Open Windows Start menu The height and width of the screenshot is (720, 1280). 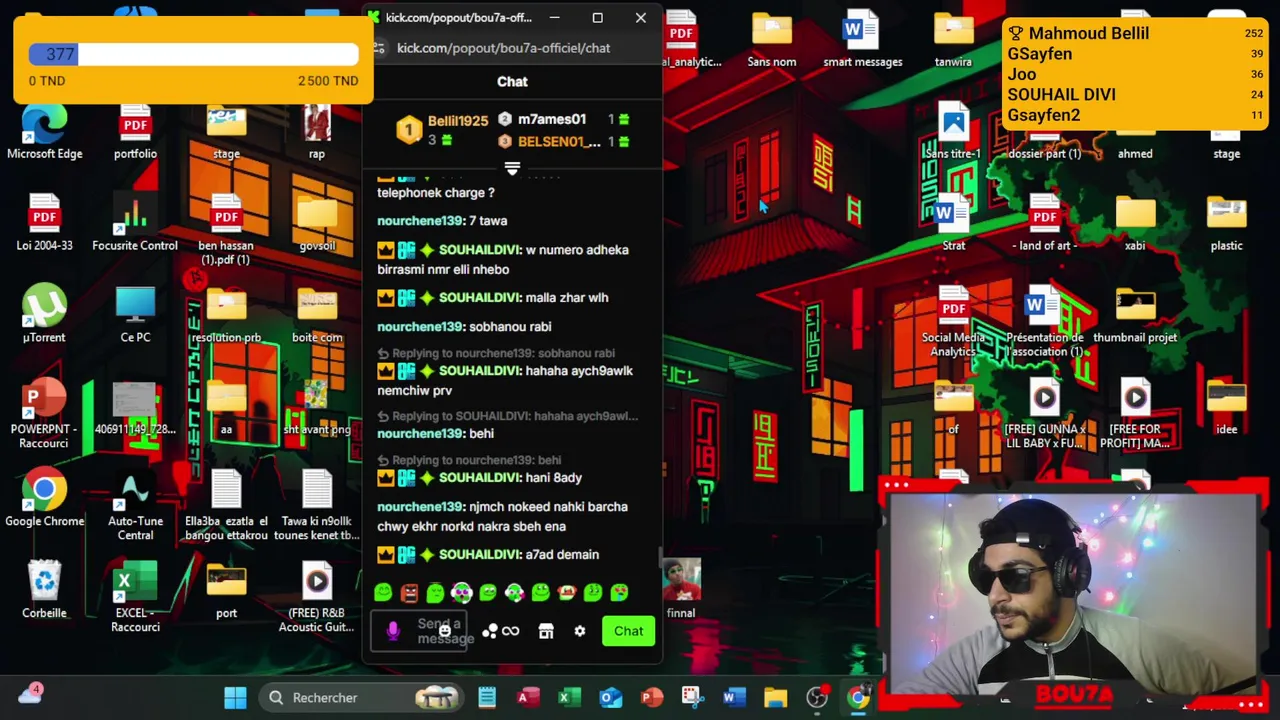235,698
